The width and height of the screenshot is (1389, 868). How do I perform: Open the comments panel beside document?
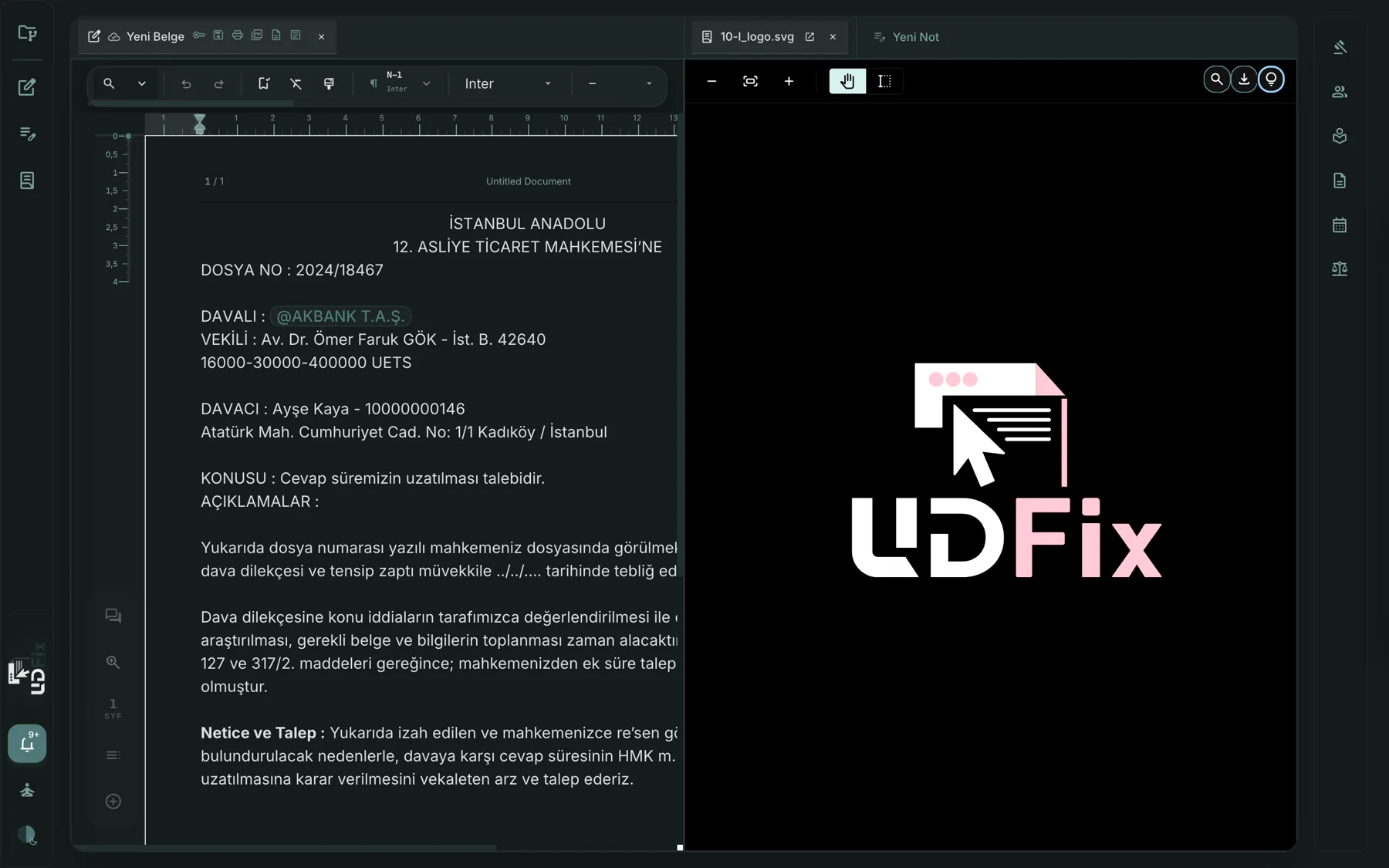pyautogui.click(x=113, y=616)
